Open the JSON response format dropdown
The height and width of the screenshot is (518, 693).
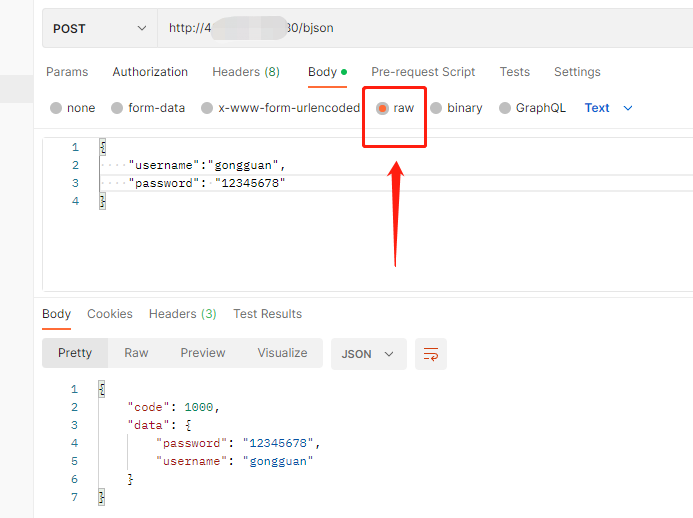(368, 354)
